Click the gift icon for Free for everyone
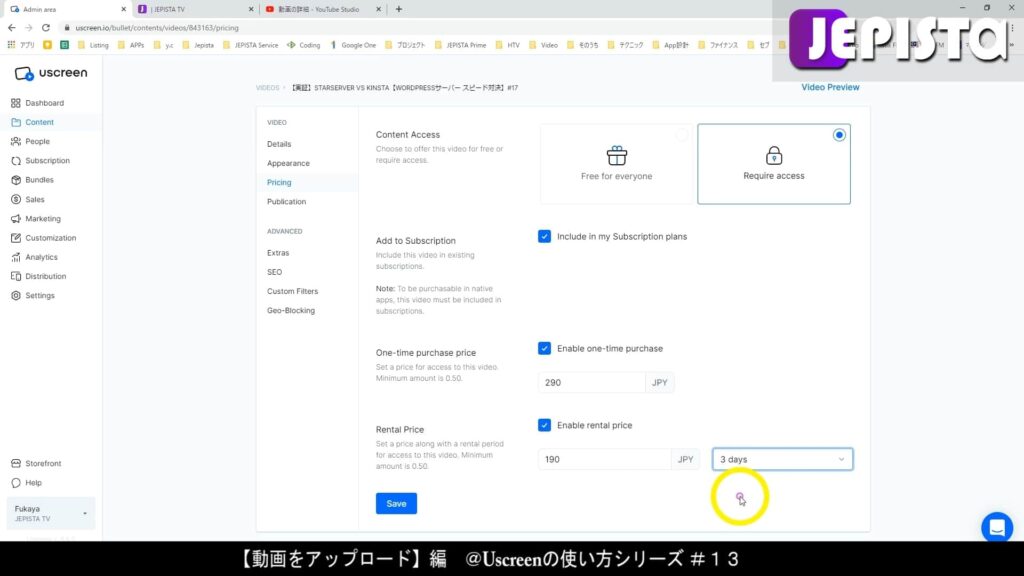 point(616,155)
